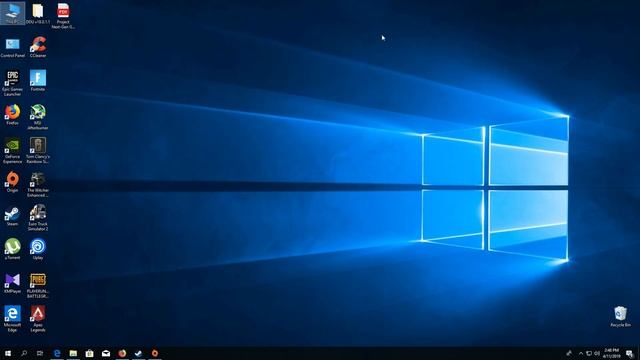The width and height of the screenshot is (640, 360).
Task: Select the Euro Truck Simulator 2 shortcut
Action: 38,218
